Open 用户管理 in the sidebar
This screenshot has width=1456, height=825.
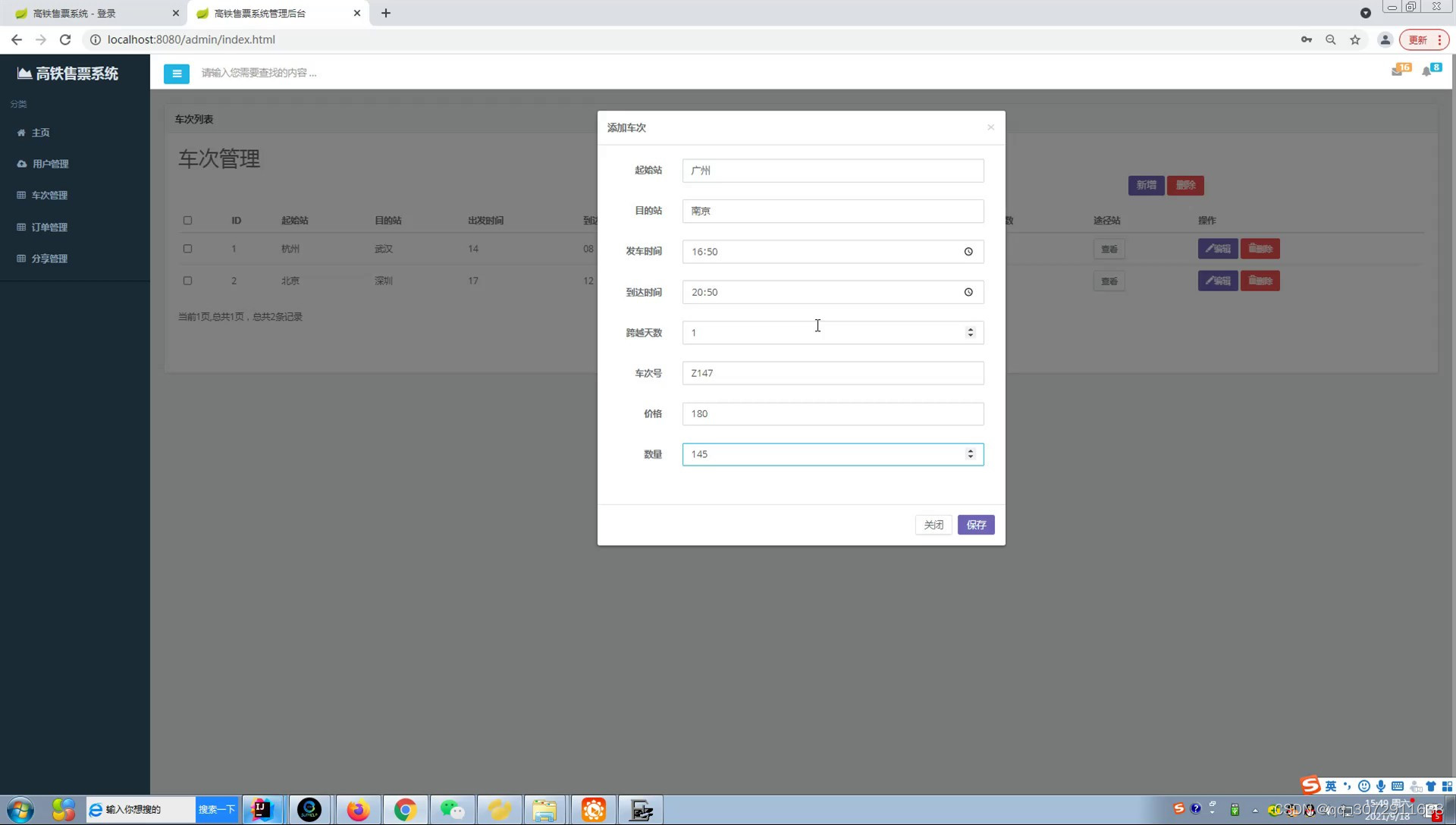tap(50, 164)
